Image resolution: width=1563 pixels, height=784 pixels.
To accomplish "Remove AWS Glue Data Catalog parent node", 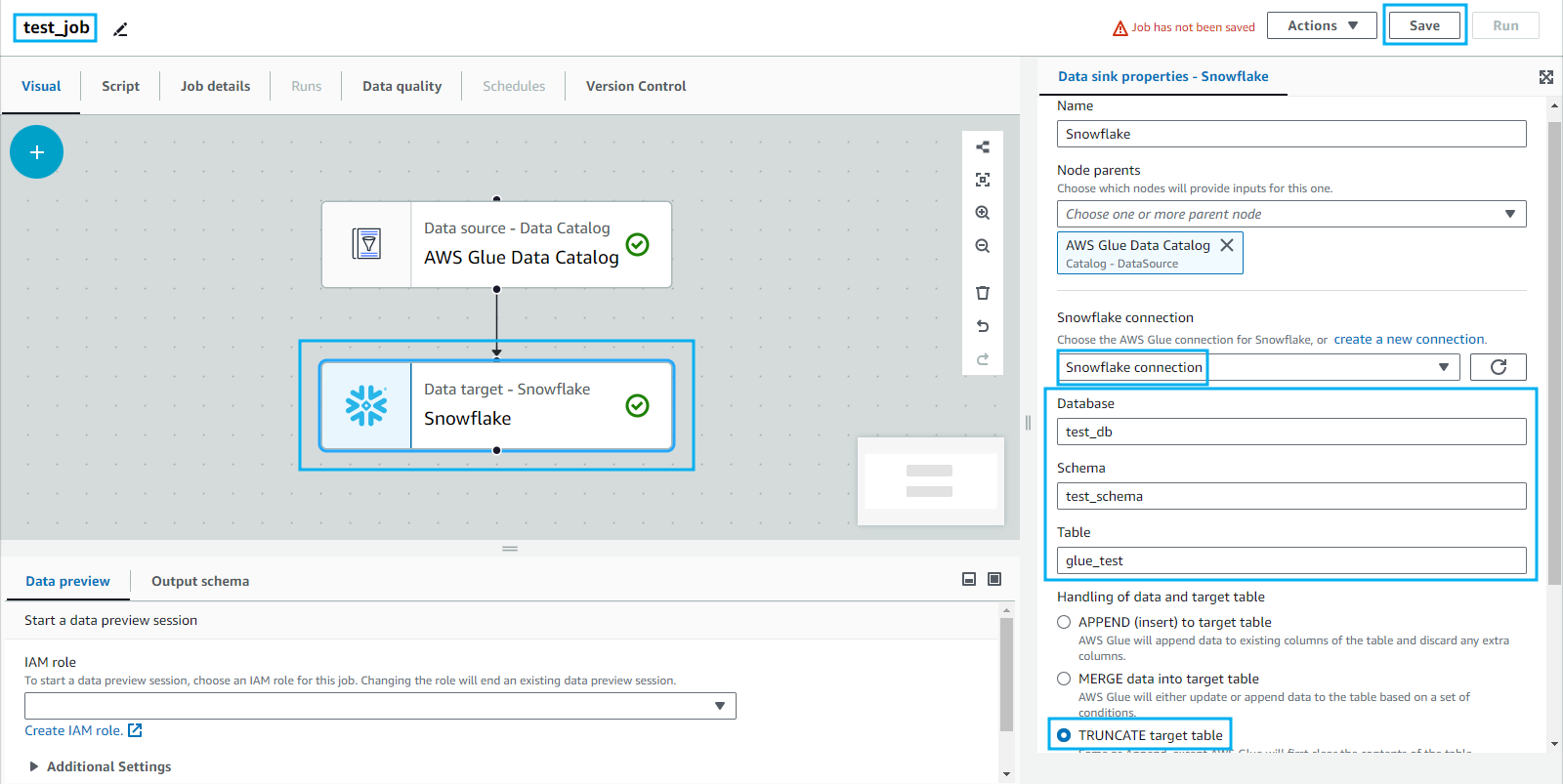I will [1227, 245].
